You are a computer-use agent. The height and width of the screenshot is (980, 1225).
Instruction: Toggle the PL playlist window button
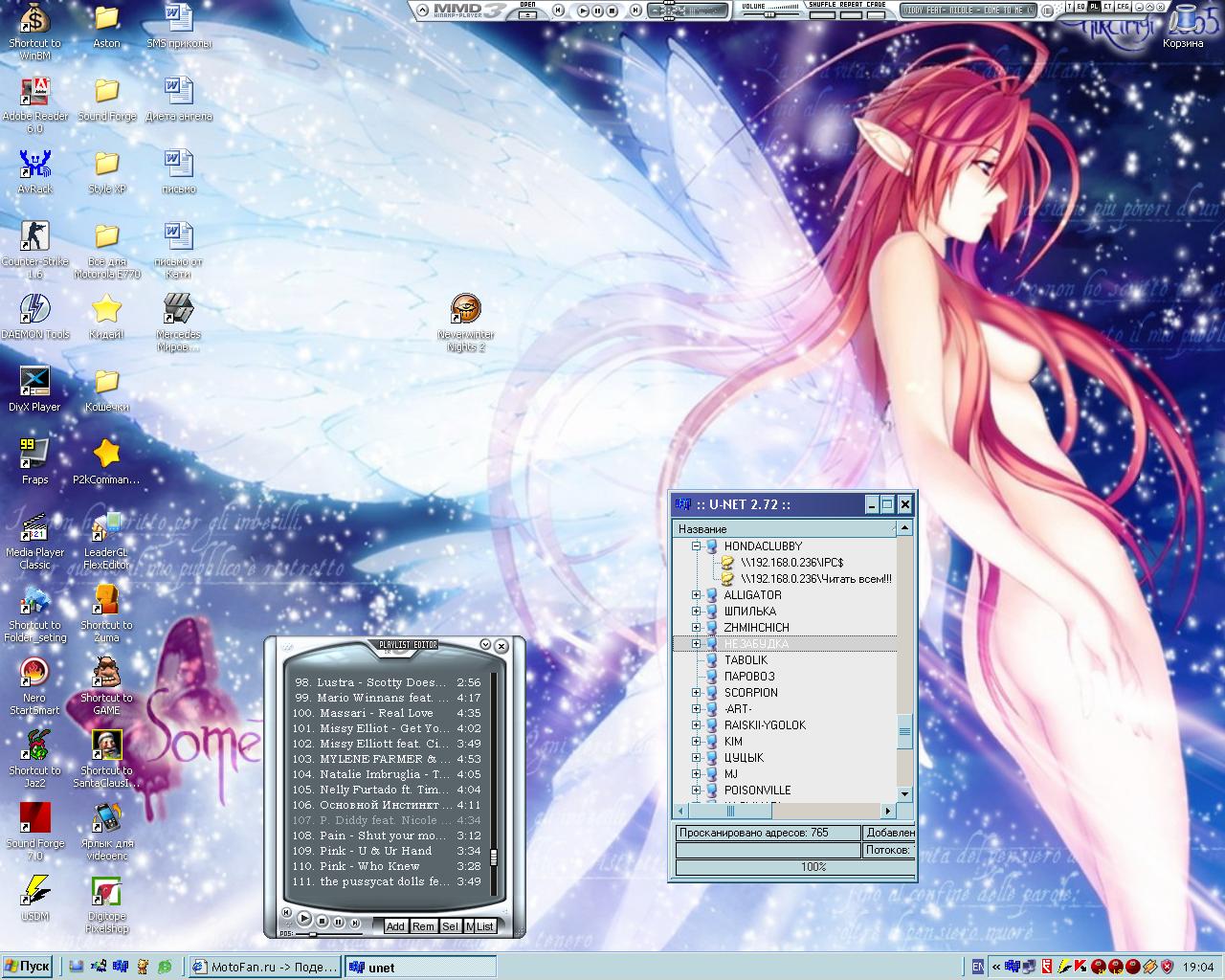[x=1094, y=7]
